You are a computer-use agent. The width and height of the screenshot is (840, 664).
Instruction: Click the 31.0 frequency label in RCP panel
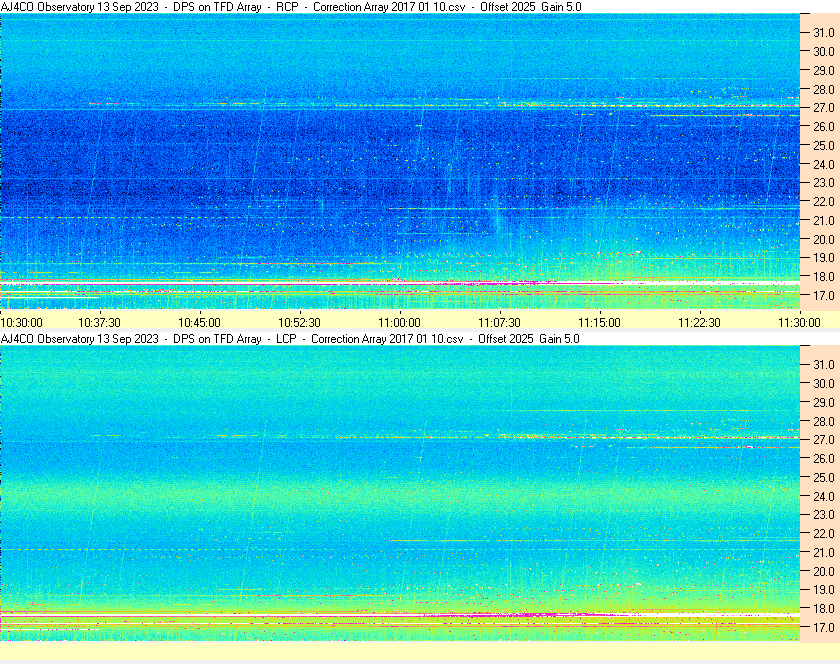[823, 33]
